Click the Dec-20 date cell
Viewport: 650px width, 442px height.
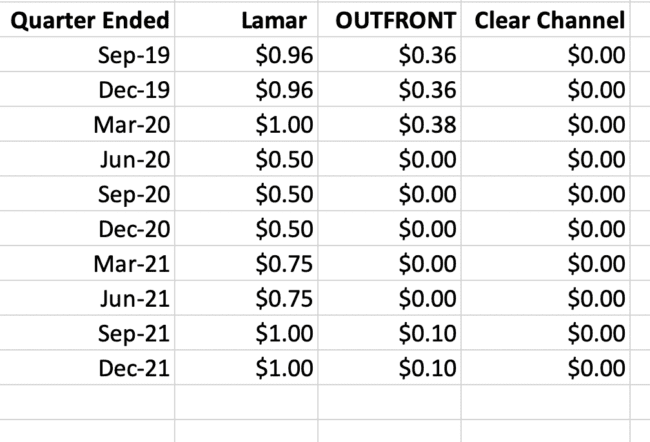pyautogui.click(x=134, y=229)
